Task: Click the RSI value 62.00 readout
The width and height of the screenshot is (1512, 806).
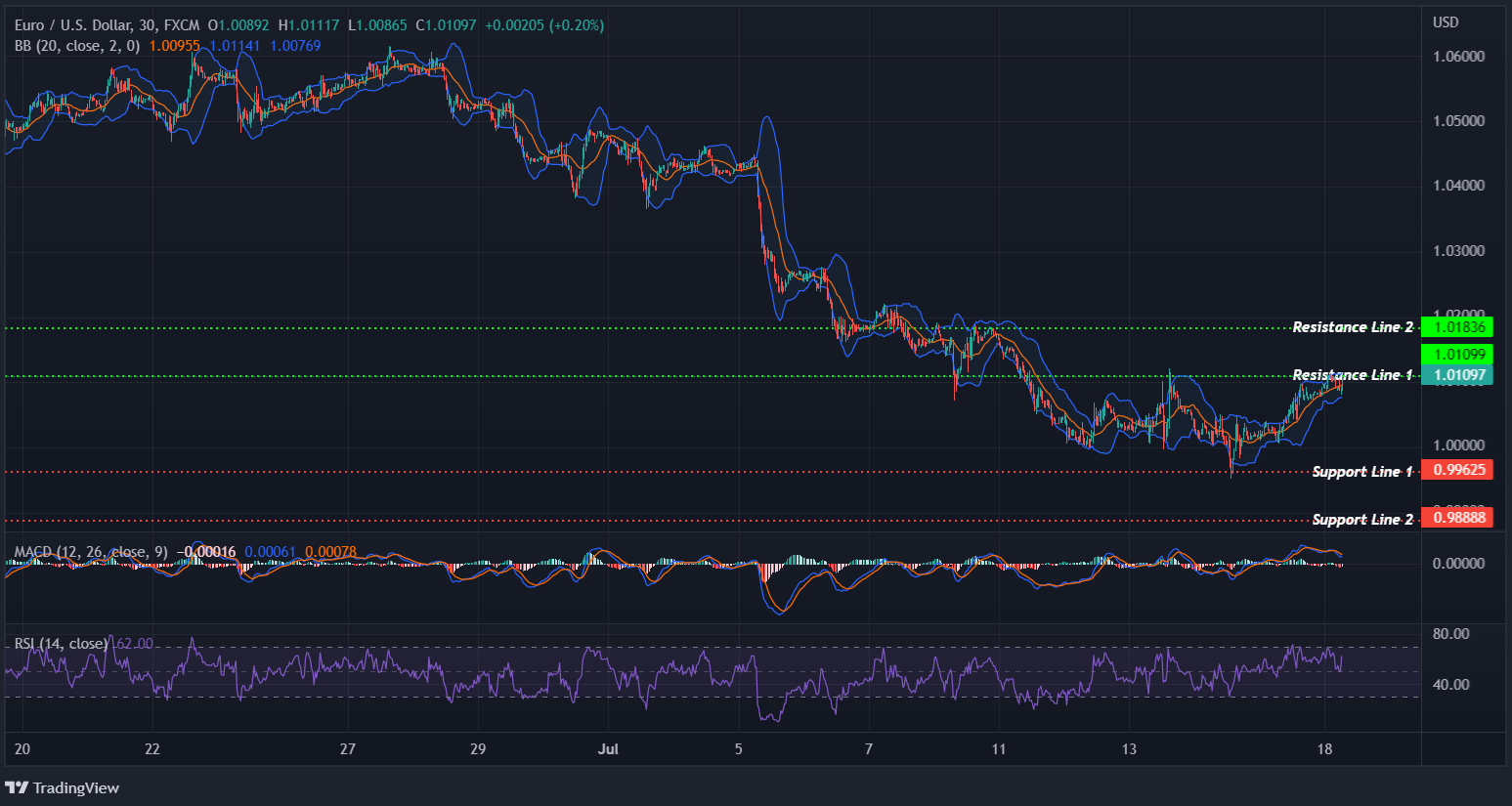Action: coord(131,643)
